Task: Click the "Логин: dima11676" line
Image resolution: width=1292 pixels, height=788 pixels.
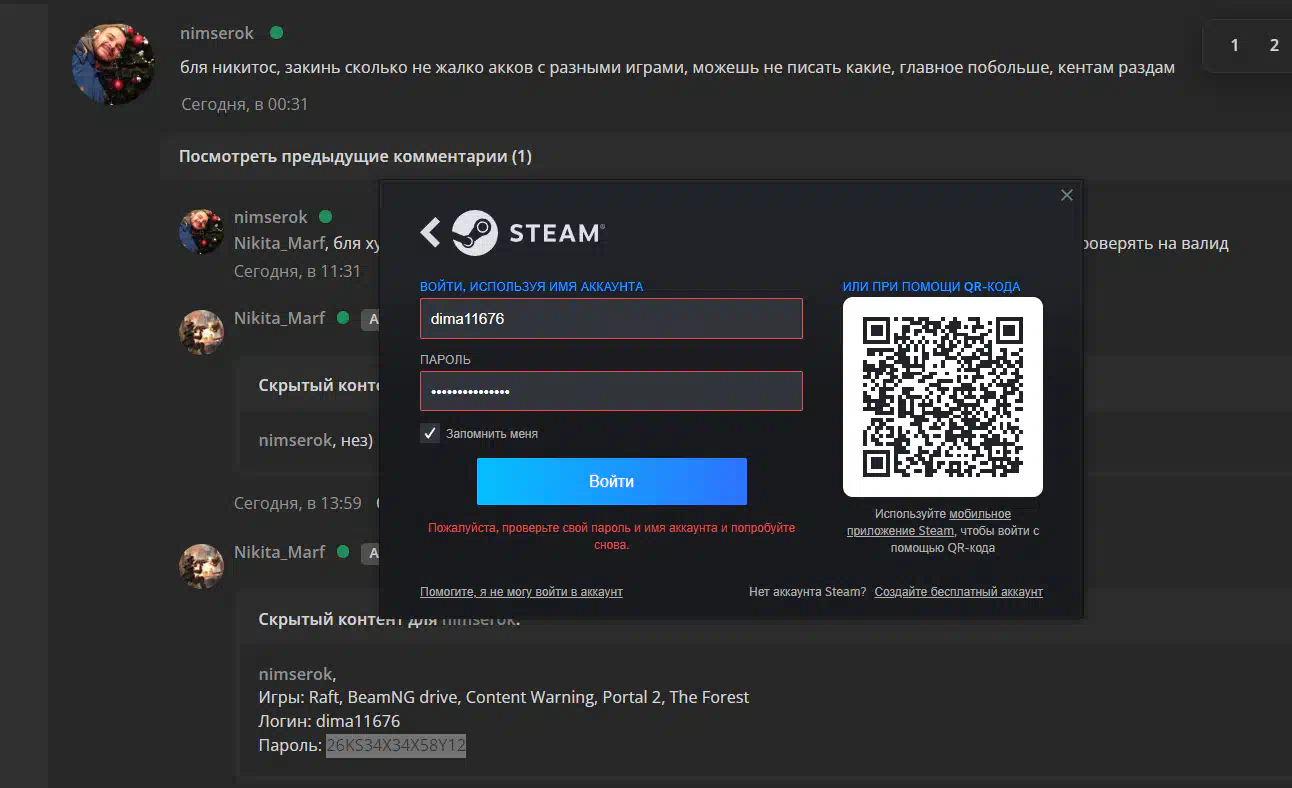Action: pyautogui.click(x=329, y=721)
